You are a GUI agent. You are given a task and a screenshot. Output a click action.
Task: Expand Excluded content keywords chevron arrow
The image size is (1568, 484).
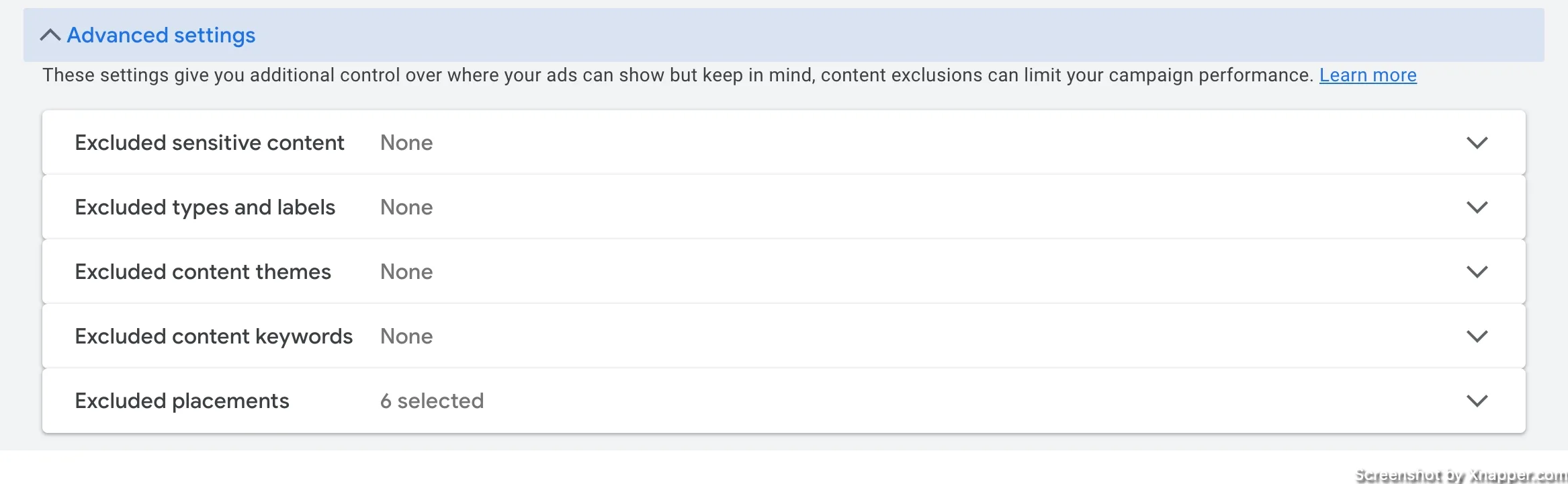(x=1477, y=336)
